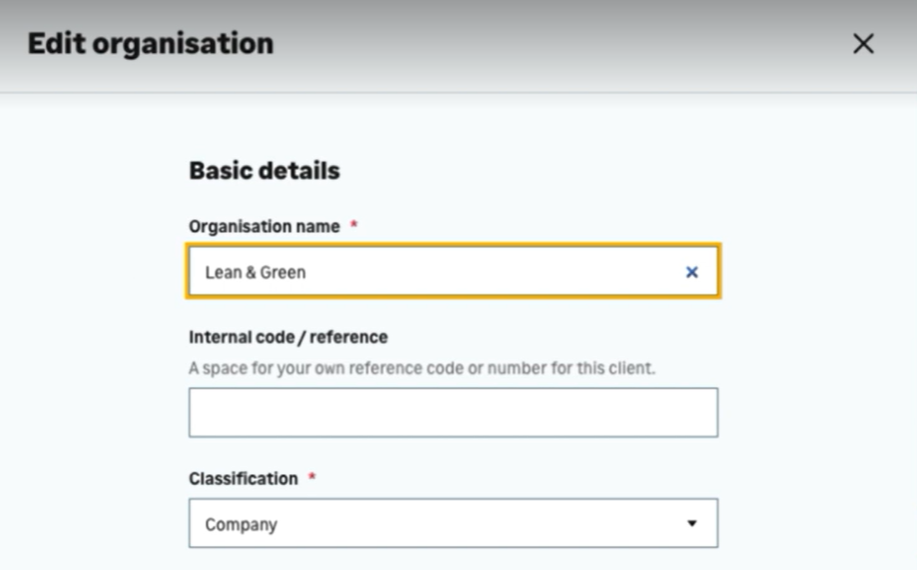Close the Edit organisation dialog
Viewport: 917px width, 570px height.
pyautogui.click(x=862, y=44)
